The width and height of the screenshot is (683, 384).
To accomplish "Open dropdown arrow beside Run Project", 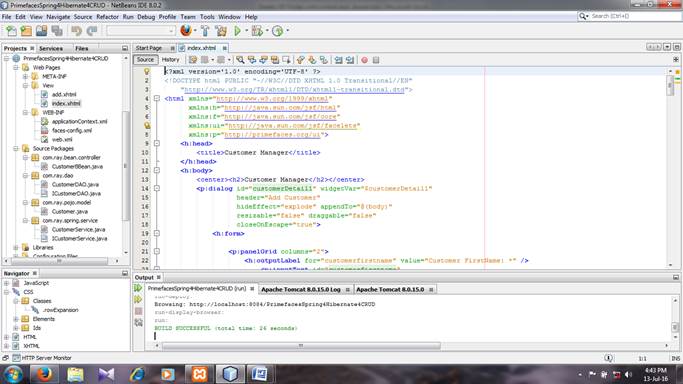I will (246, 31).
